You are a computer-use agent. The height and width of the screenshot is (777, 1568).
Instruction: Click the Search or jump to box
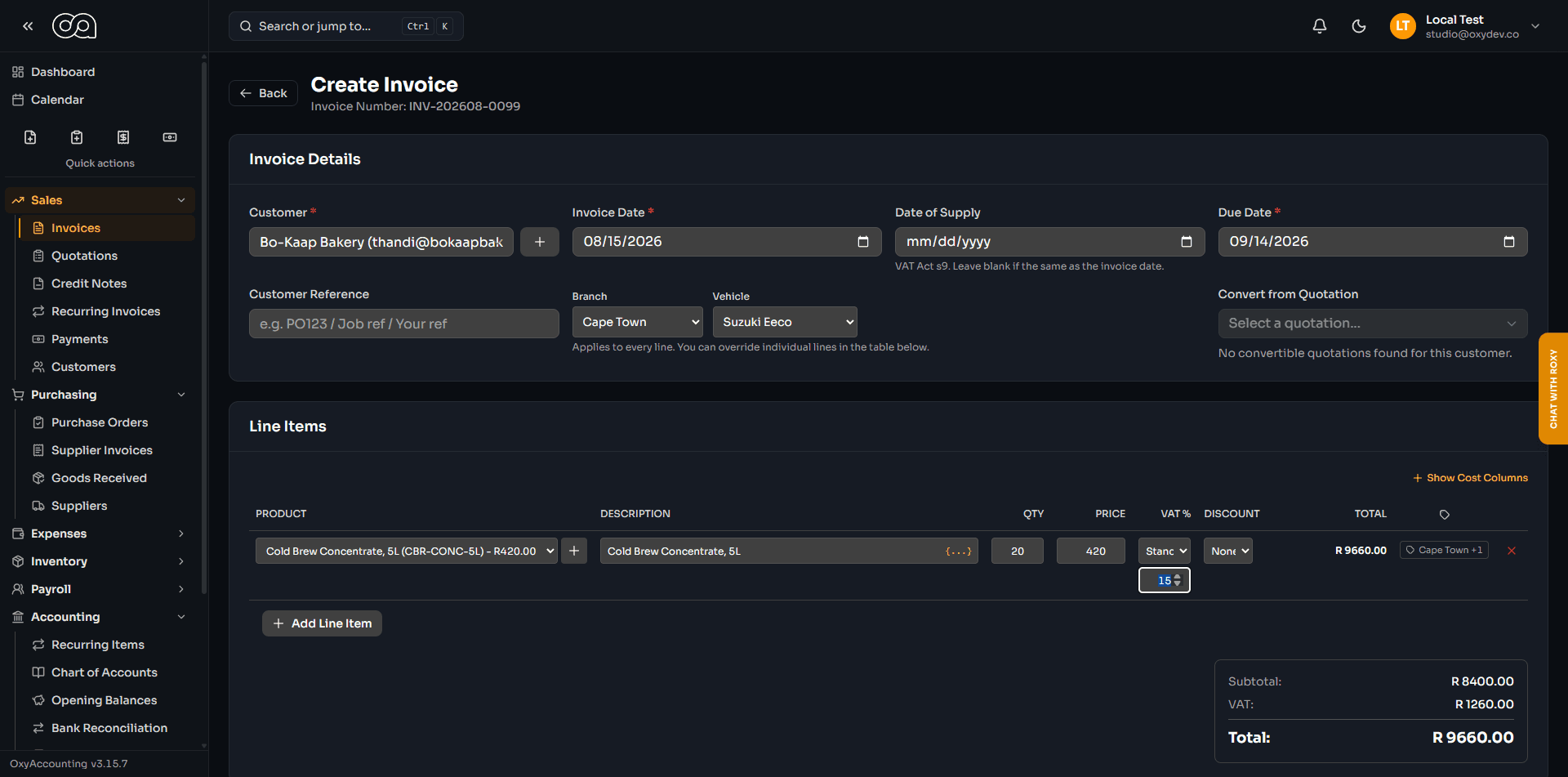click(x=346, y=26)
